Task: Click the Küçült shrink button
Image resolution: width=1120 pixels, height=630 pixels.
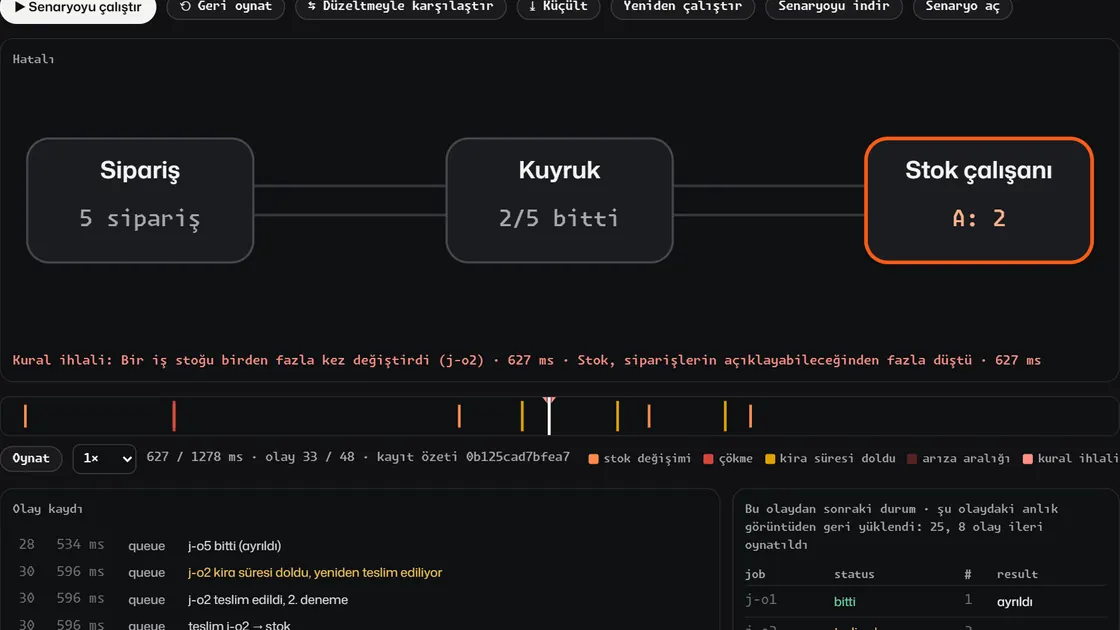Action: coord(559,7)
